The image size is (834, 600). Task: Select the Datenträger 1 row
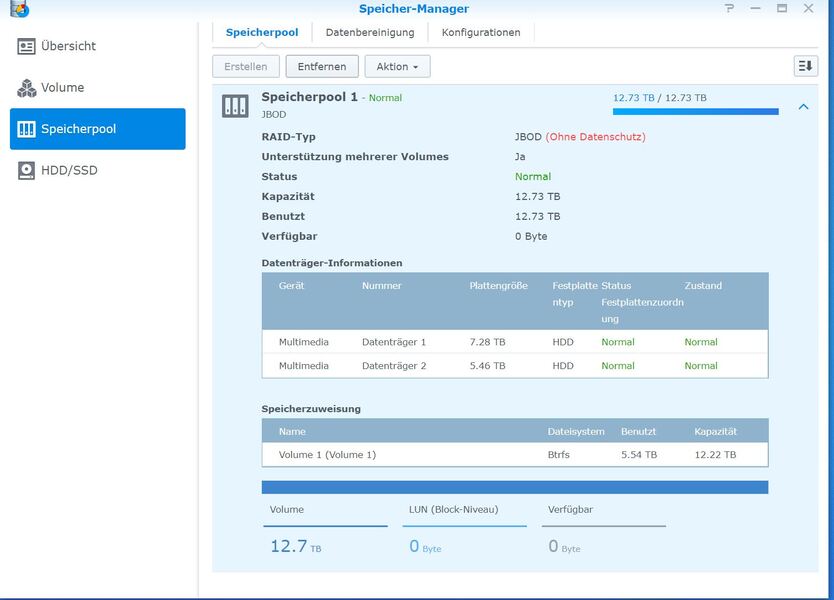(x=515, y=342)
